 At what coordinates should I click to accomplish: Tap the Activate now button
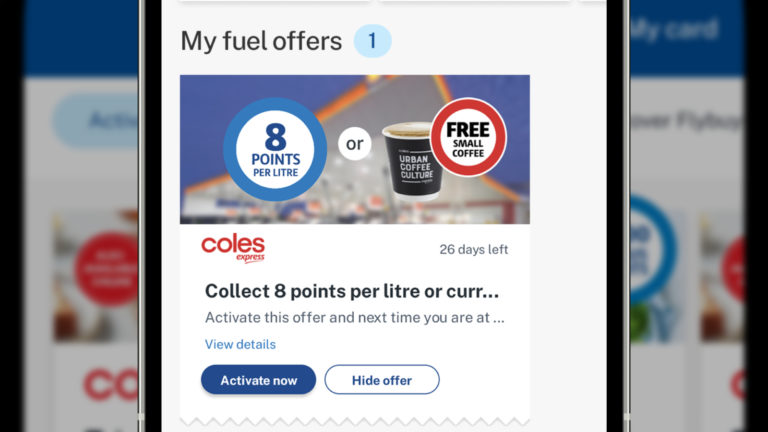coord(258,380)
